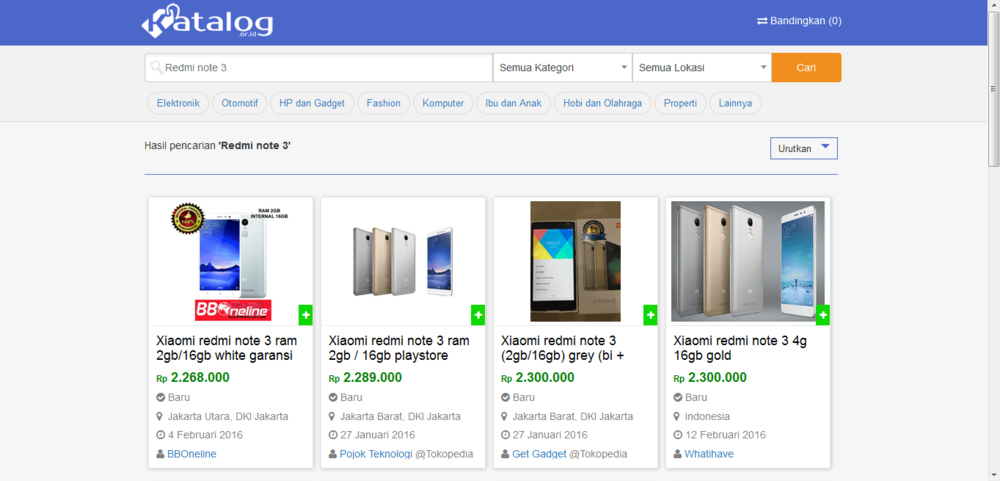Expand the Urutkan sort dropdown

coord(804,149)
